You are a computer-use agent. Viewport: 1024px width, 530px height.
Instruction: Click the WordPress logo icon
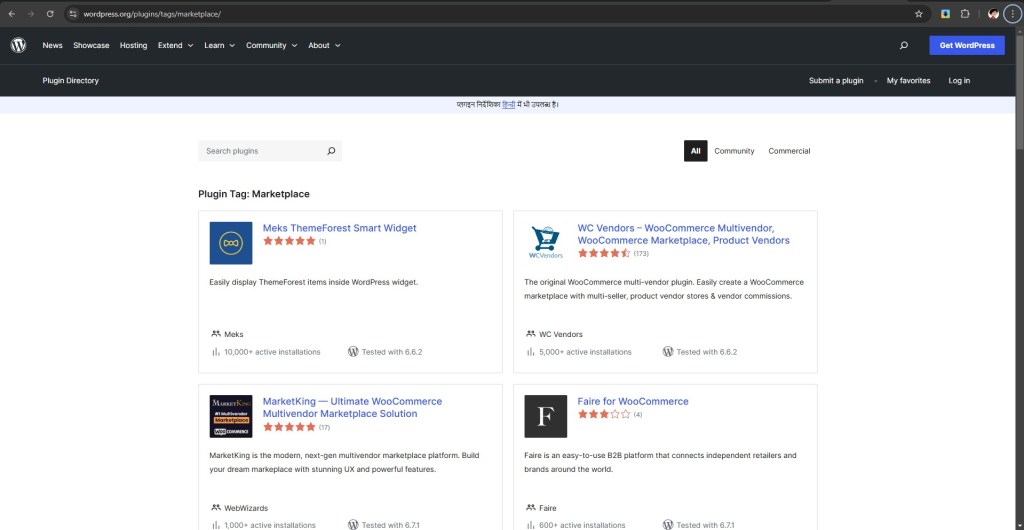pyautogui.click(x=18, y=45)
